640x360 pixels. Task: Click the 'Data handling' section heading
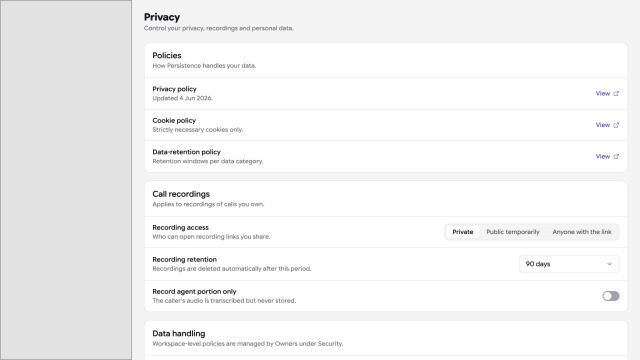pyautogui.click(x=179, y=333)
